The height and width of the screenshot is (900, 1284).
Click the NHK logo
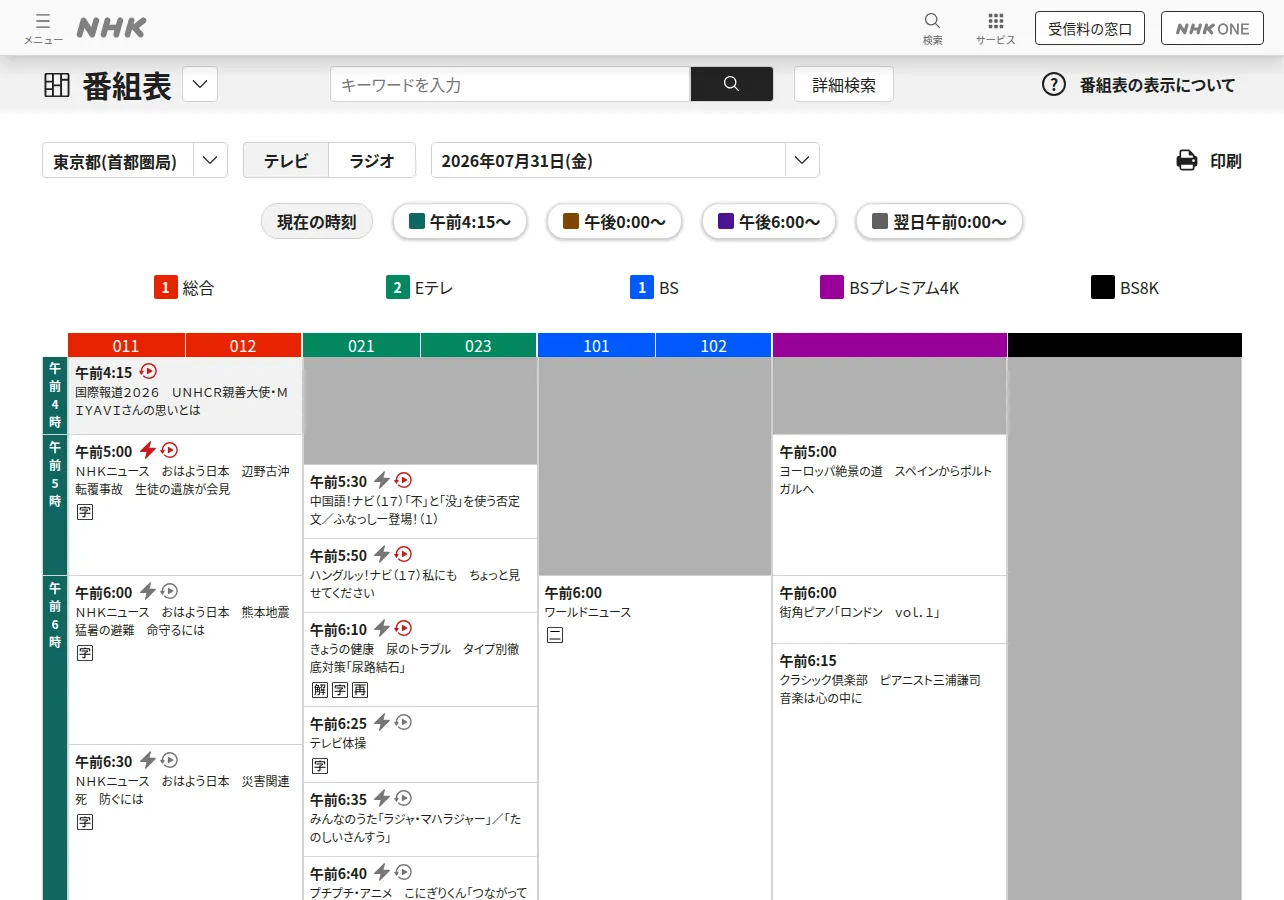[x=111, y=28]
